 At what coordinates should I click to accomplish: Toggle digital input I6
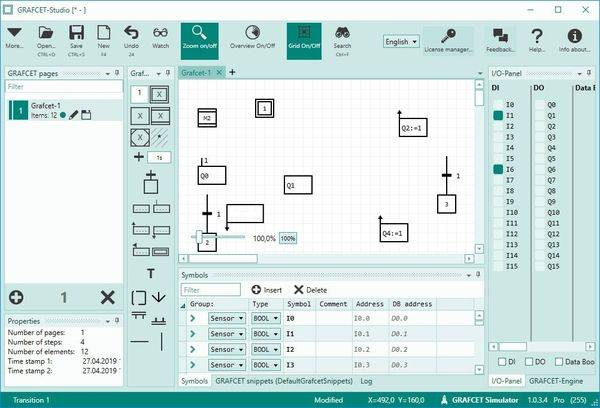[x=498, y=169]
